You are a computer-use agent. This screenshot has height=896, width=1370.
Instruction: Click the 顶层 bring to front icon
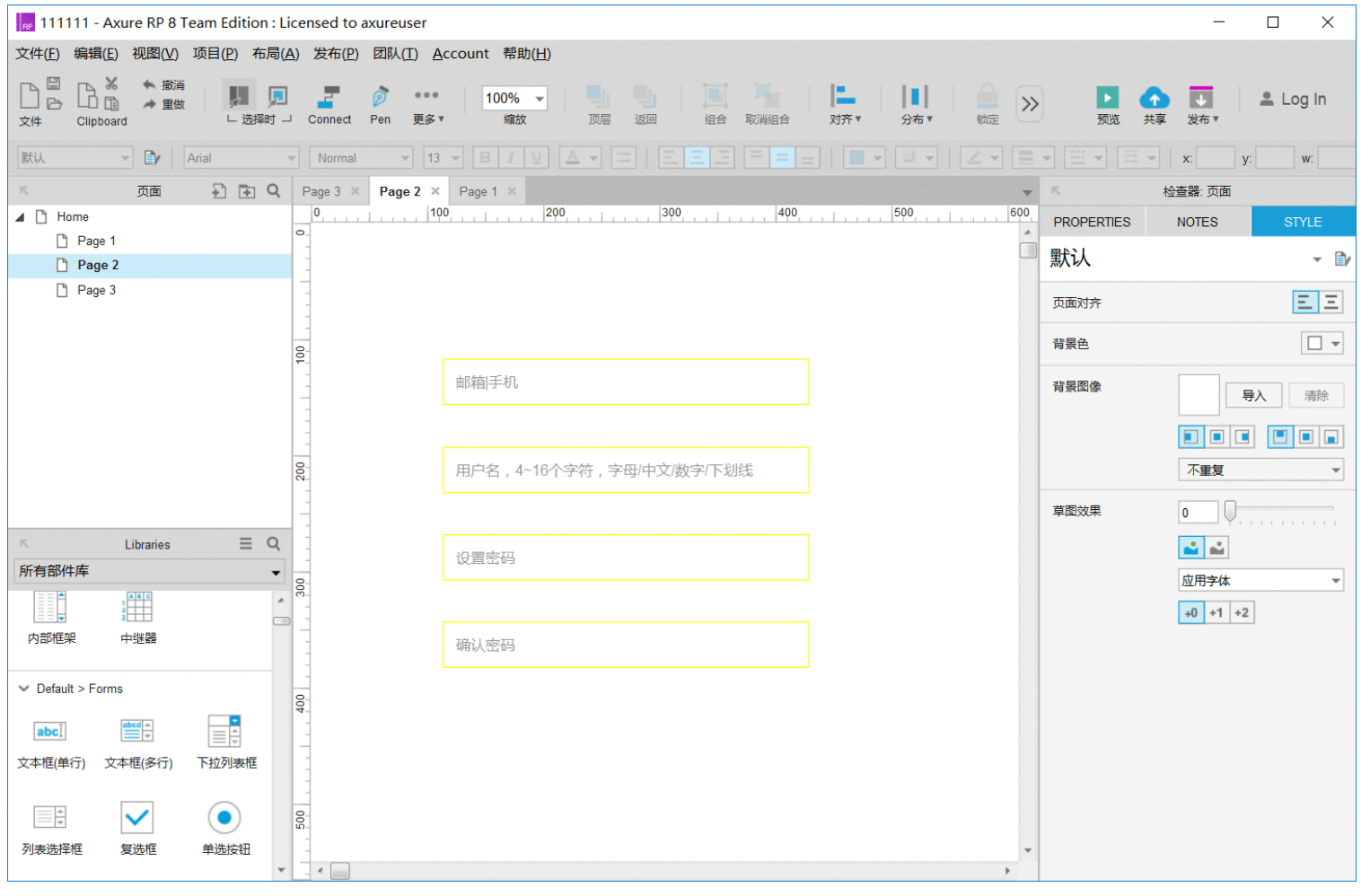pyautogui.click(x=599, y=104)
